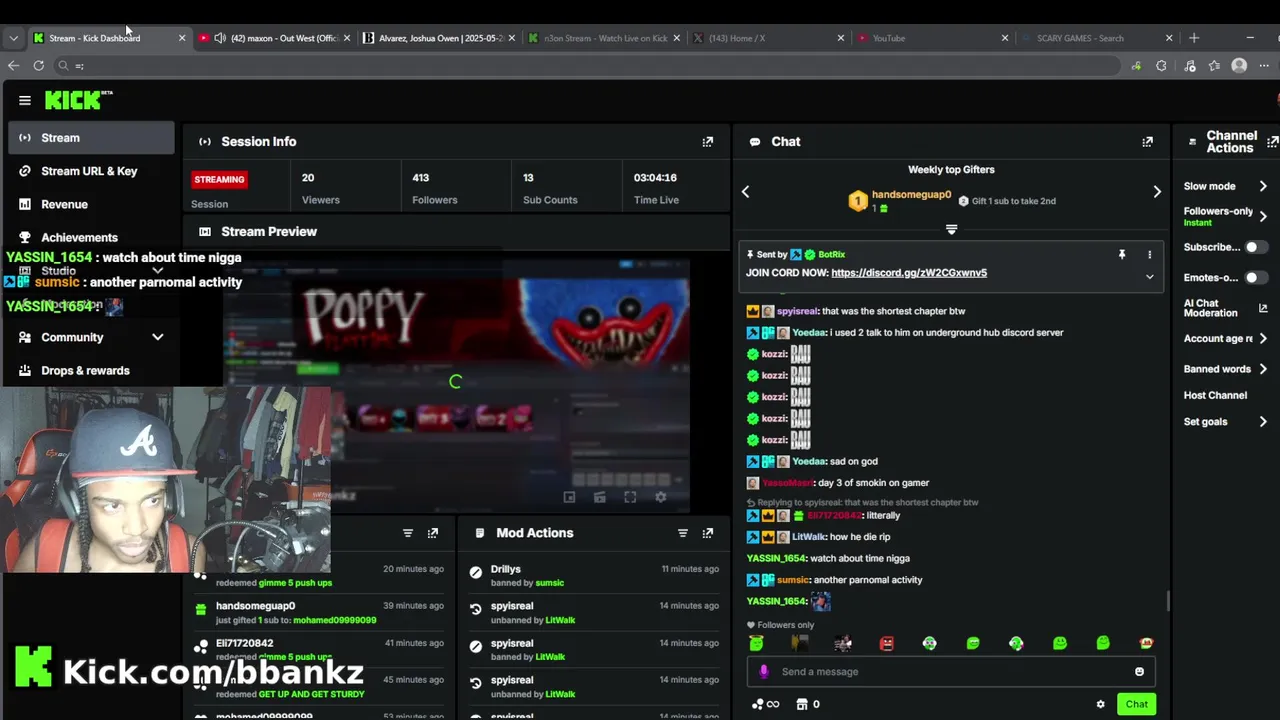Screen dimensions: 1280x720
Task: Open the chat shop icon showing 0
Action: [808, 704]
